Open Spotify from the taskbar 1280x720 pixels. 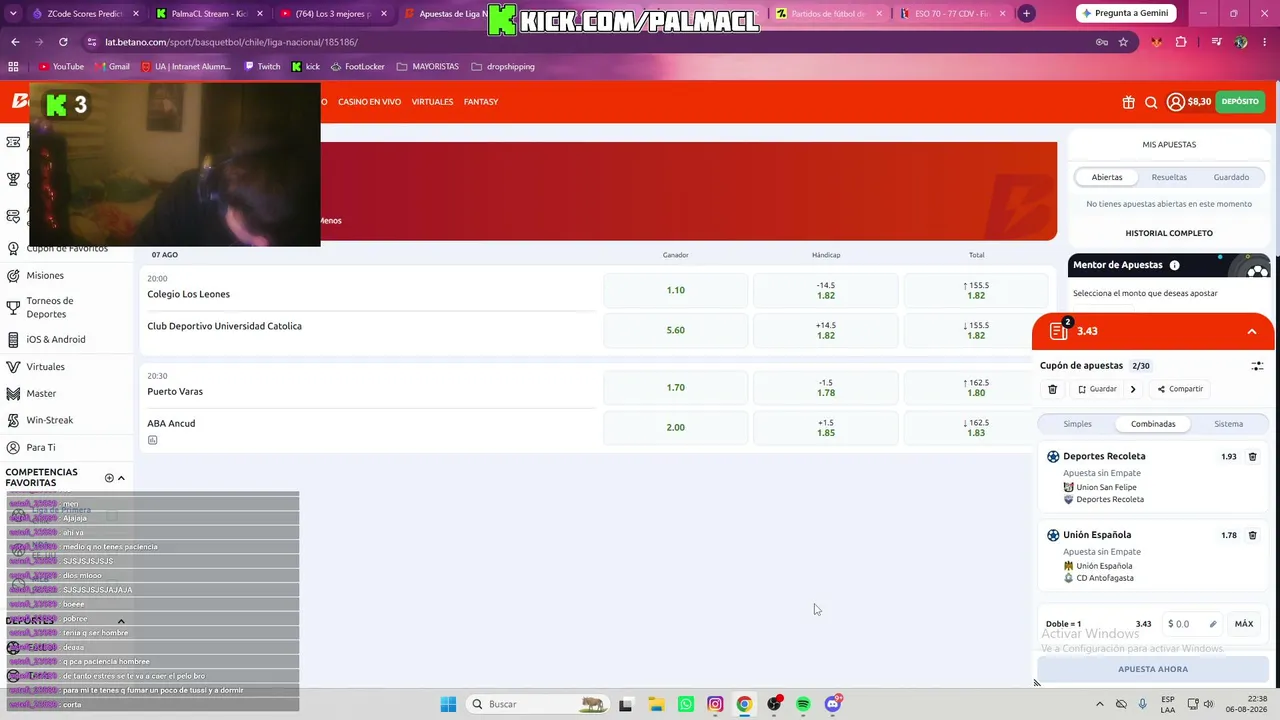click(803, 704)
